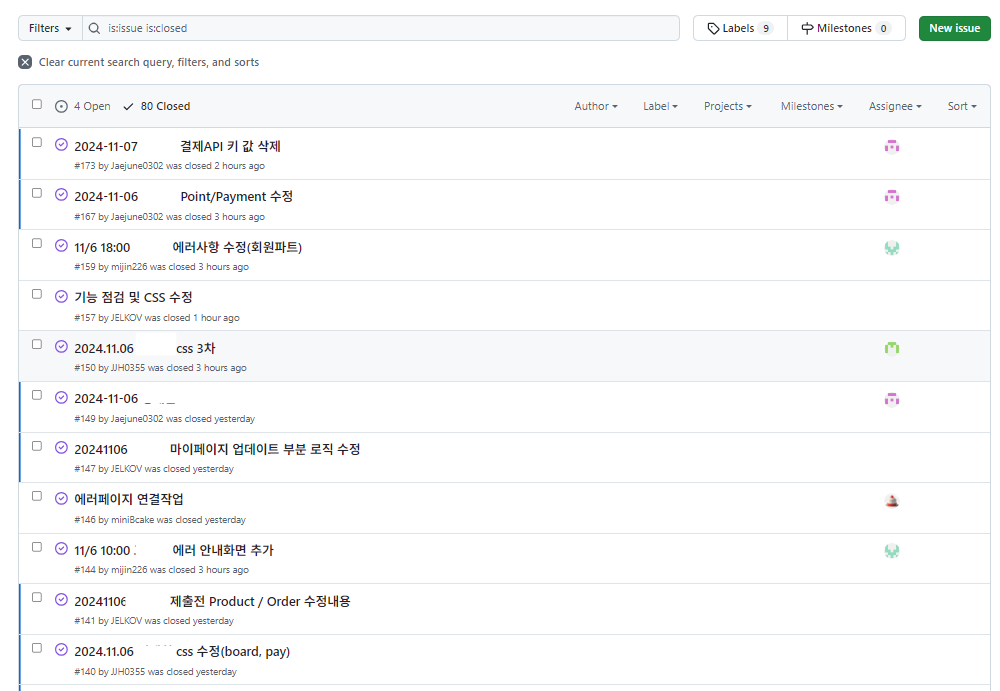Click closed-issue icon of issue #167
Screen dimensions: 1000x691
coord(61,195)
